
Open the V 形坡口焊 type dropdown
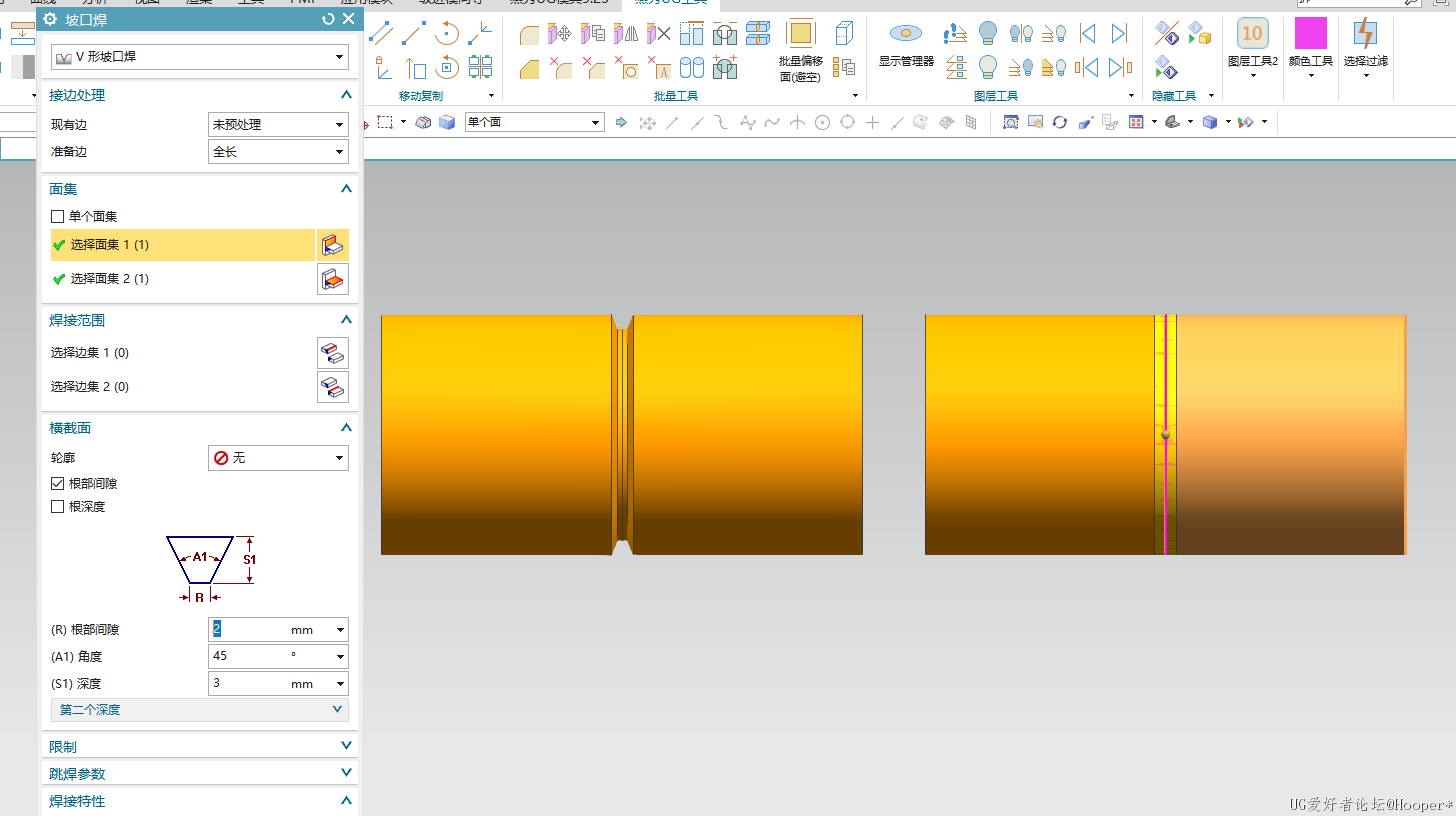pos(200,57)
